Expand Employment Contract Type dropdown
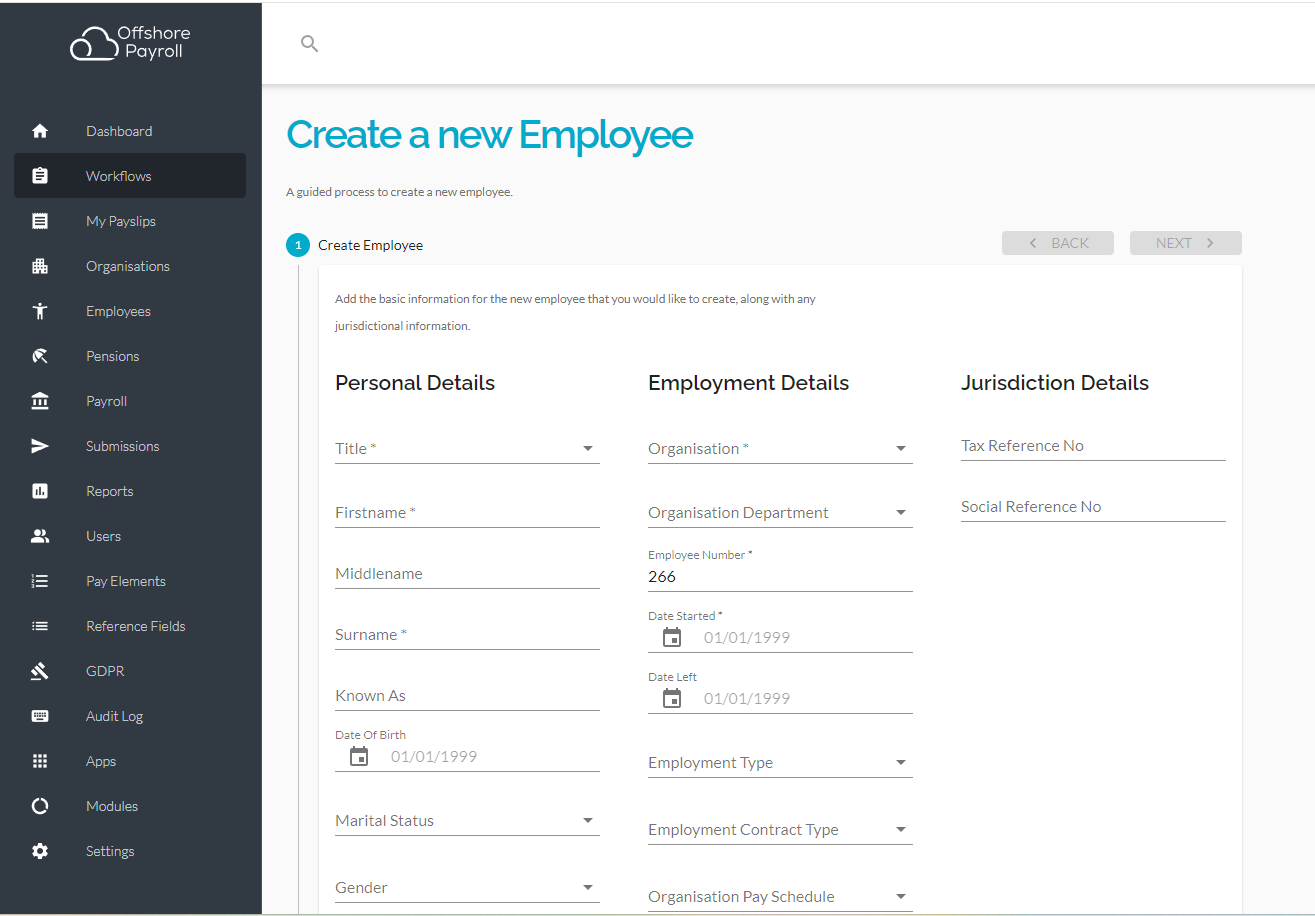The height and width of the screenshot is (916, 1315). point(780,829)
